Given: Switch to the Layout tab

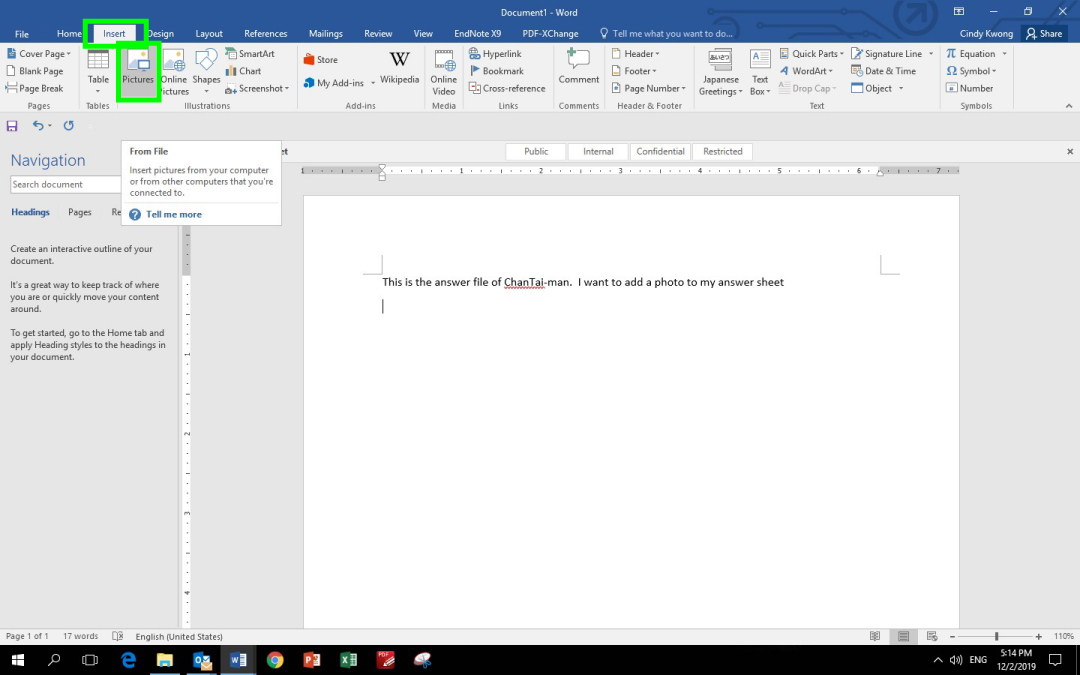Looking at the screenshot, I should coord(209,34).
